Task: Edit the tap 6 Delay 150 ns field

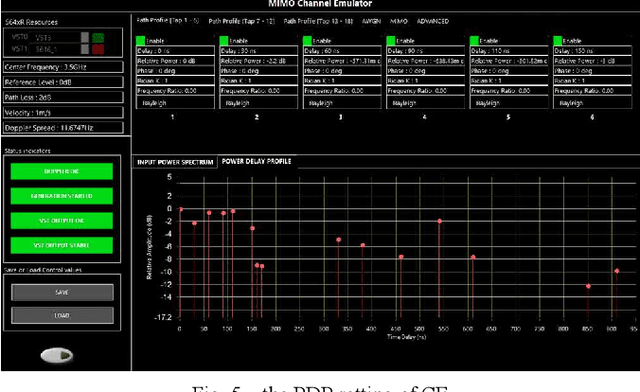Action: tap(593, 51)
